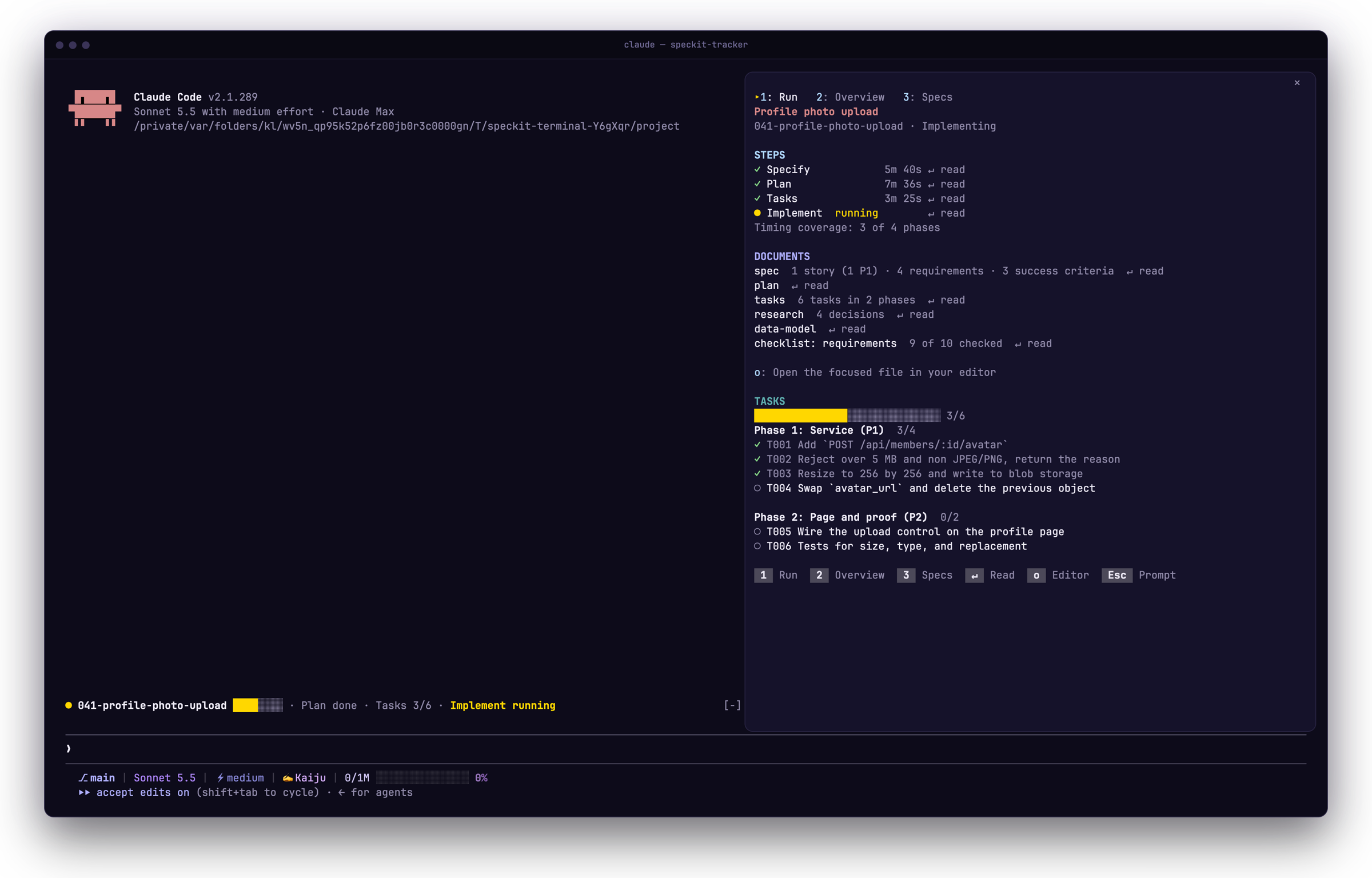Open the read link on Specify row
Viewport: 1372px width, 878px height.
pyautogui.click(x=946, y=170)
